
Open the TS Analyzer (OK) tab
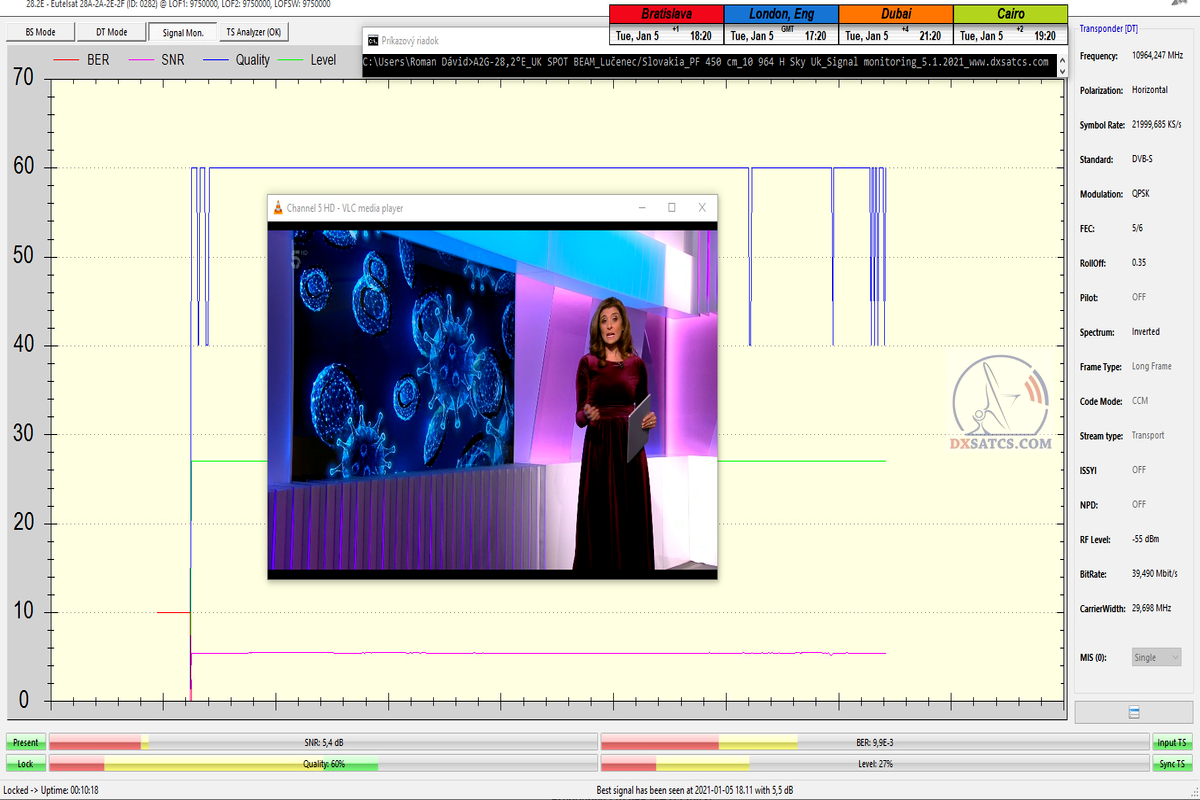(x=253, y=32)
